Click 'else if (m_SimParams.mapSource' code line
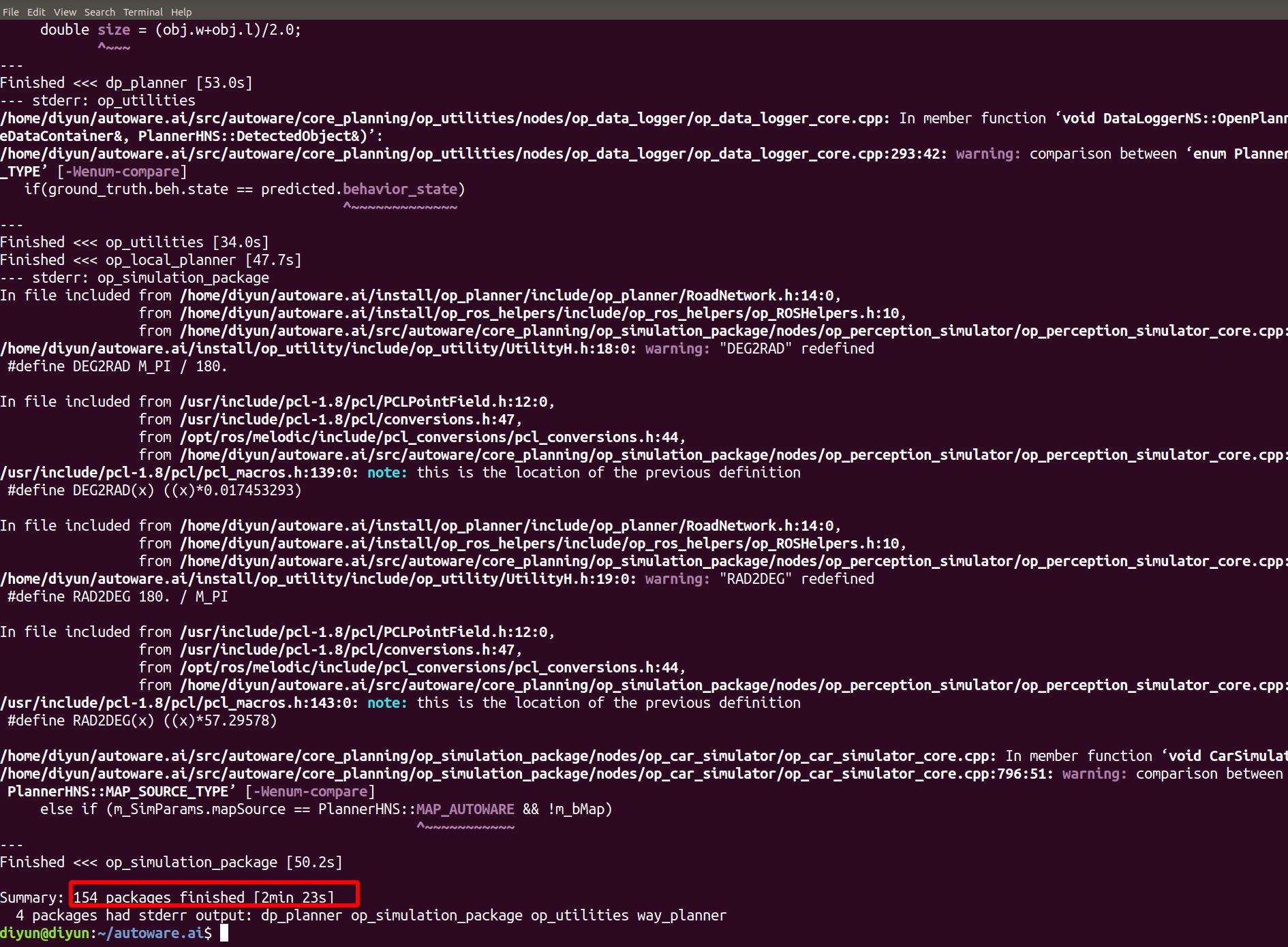 pos(326,809)
